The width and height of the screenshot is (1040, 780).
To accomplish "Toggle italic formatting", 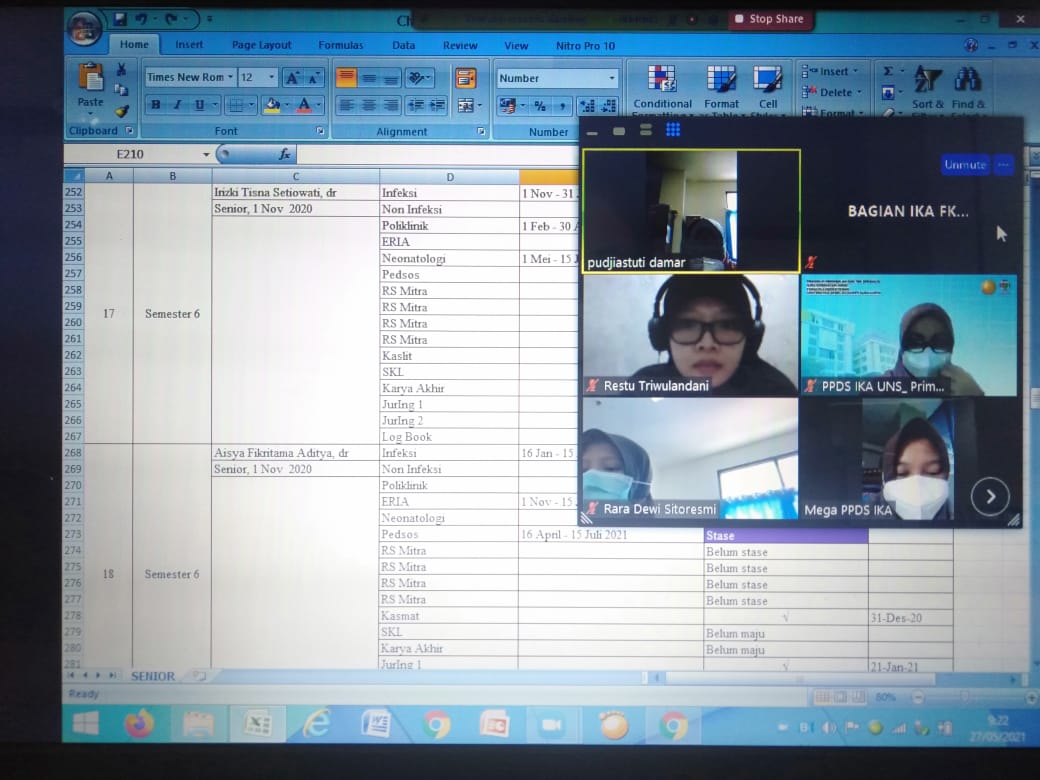I will pos(177,105).
